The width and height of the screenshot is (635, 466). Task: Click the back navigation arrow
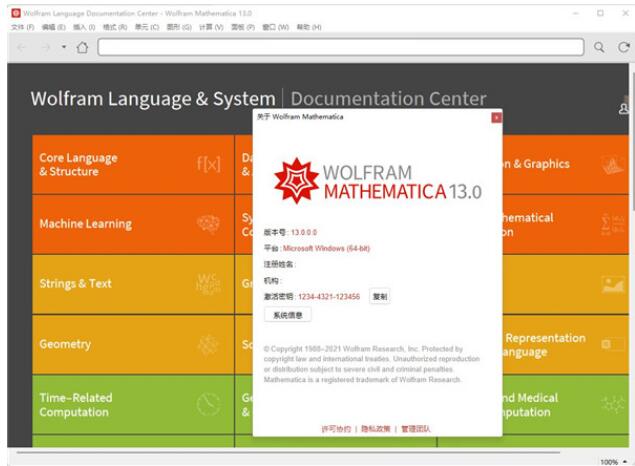pos(22,48)
